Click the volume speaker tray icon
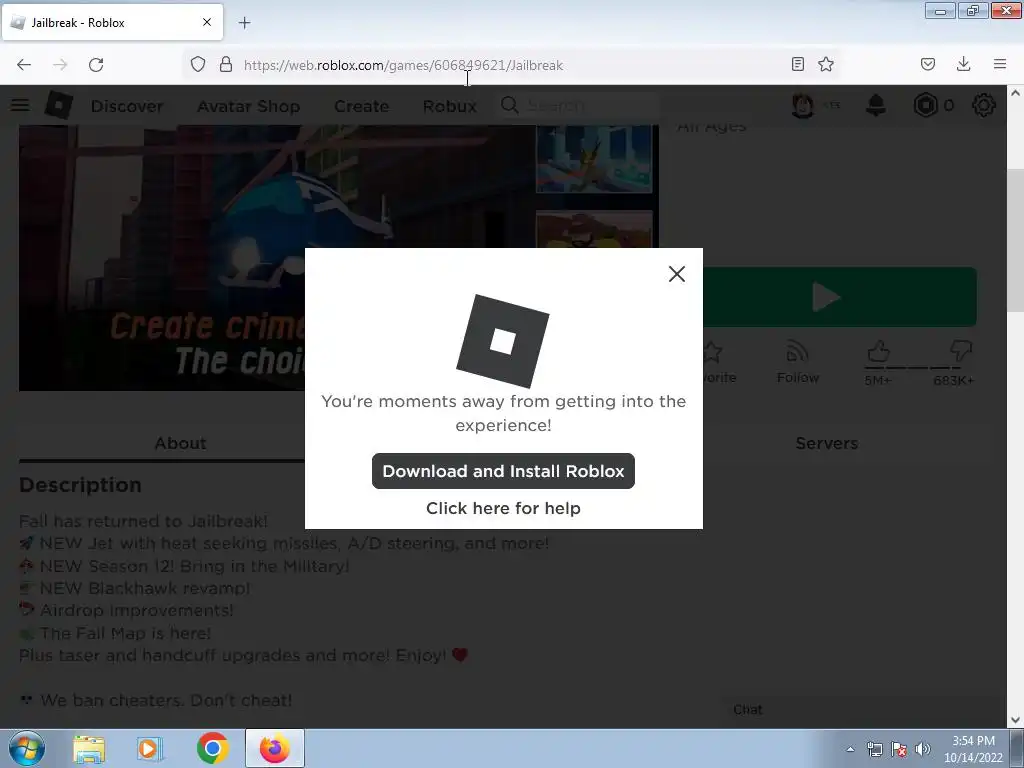Image resolution: width=1024 pixels, height=768 pixels. pos(922,750)
